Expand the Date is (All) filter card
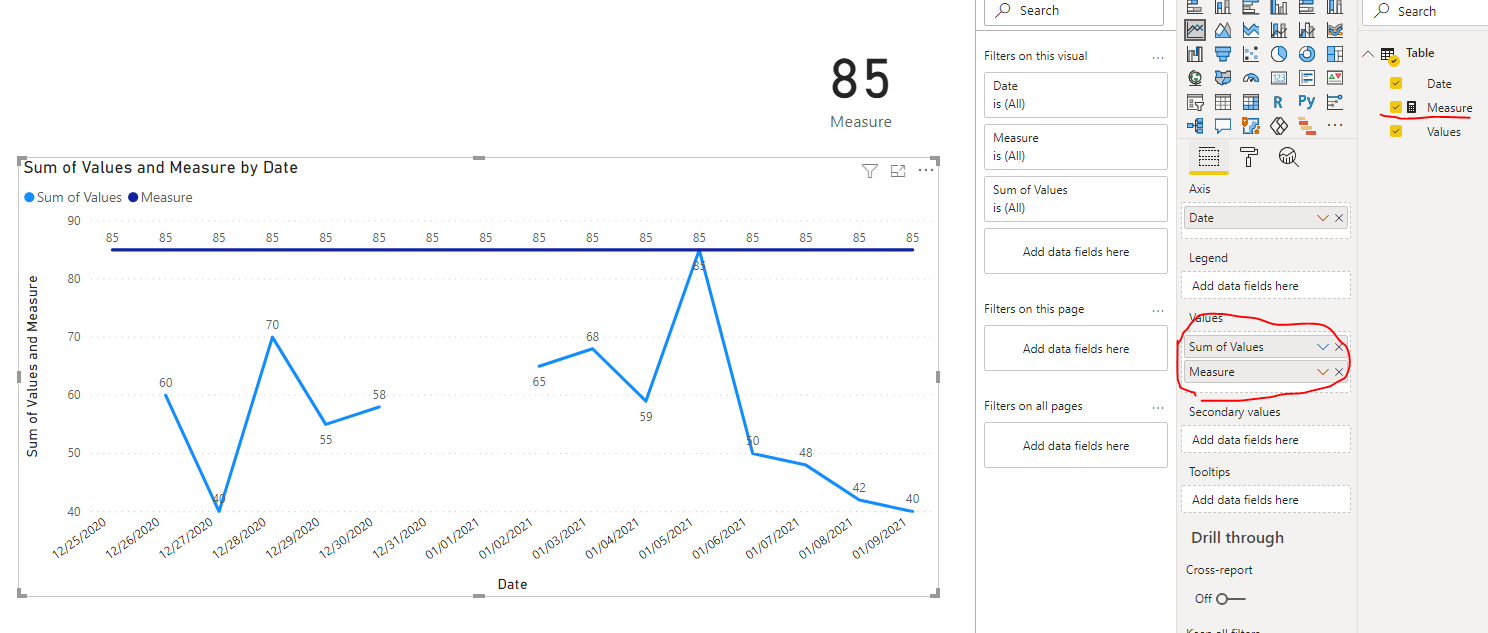Viewport: 1488px width, 633px height. 1076,95
